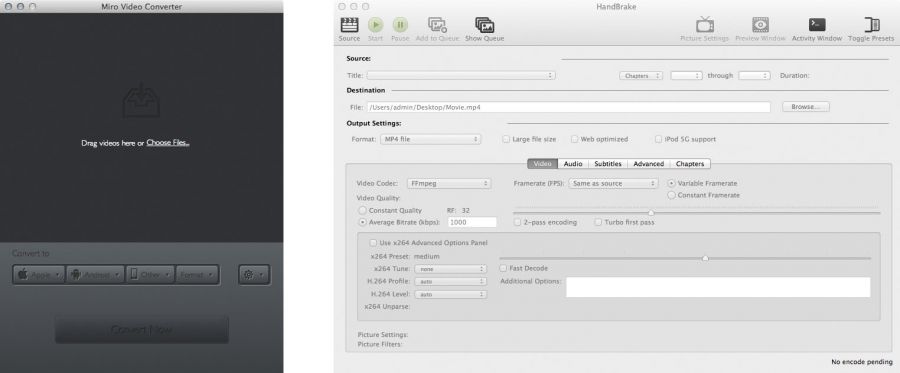Viewport: 900px width, 373px height.
Task: Open the Miro settings gear dropdown
Action: click(254, 275)
